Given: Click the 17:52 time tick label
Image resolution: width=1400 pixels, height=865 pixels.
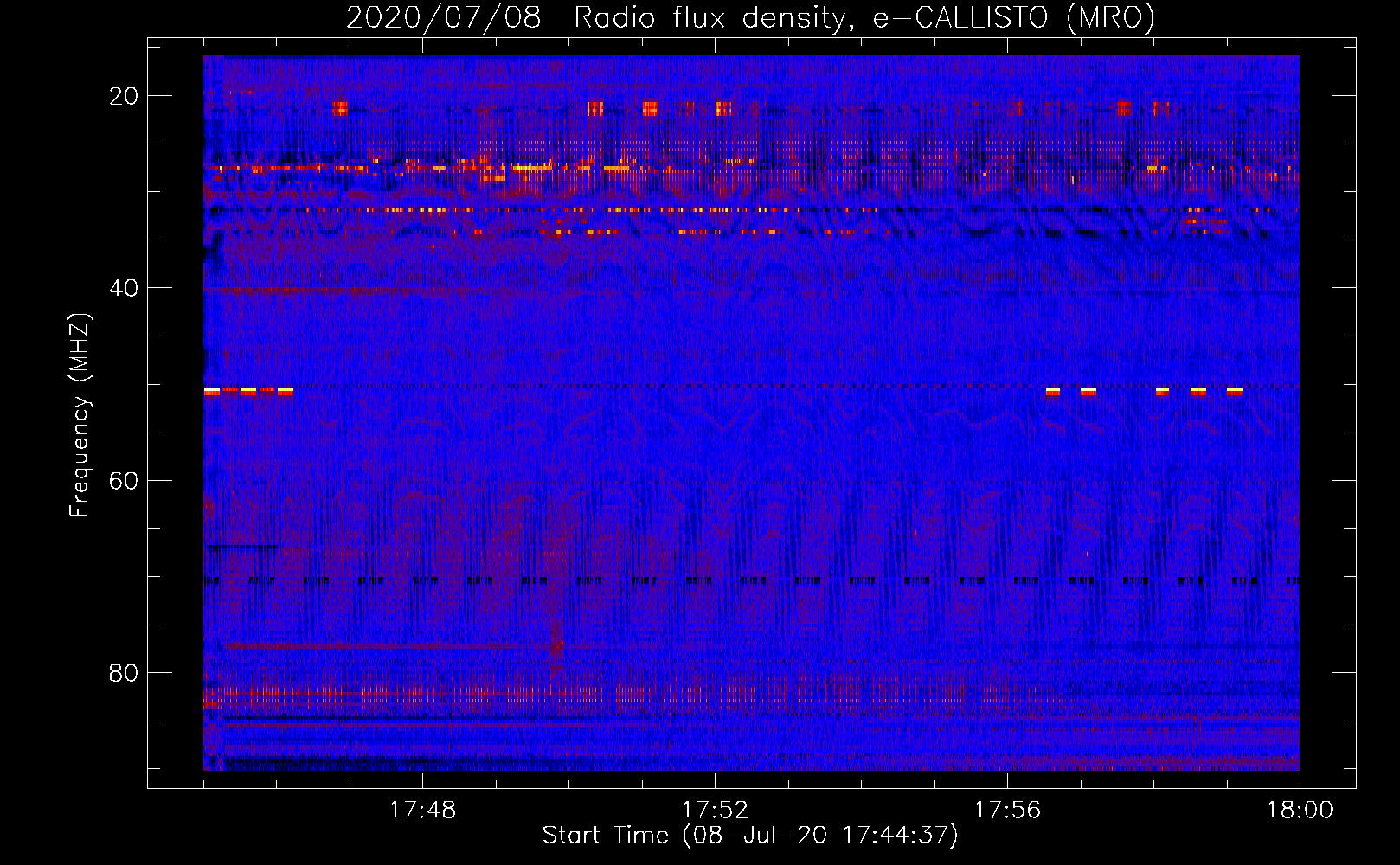Looking at the screenshot, I should pos(715,810).
